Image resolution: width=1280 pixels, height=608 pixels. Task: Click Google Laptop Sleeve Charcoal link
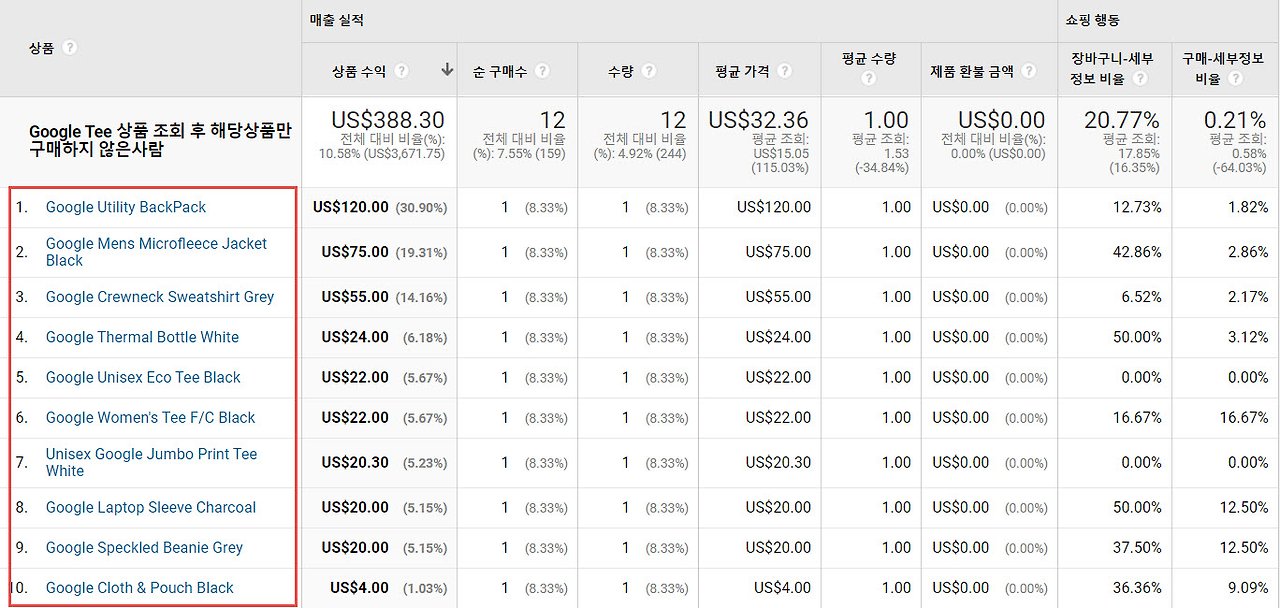tap(151, 507)
